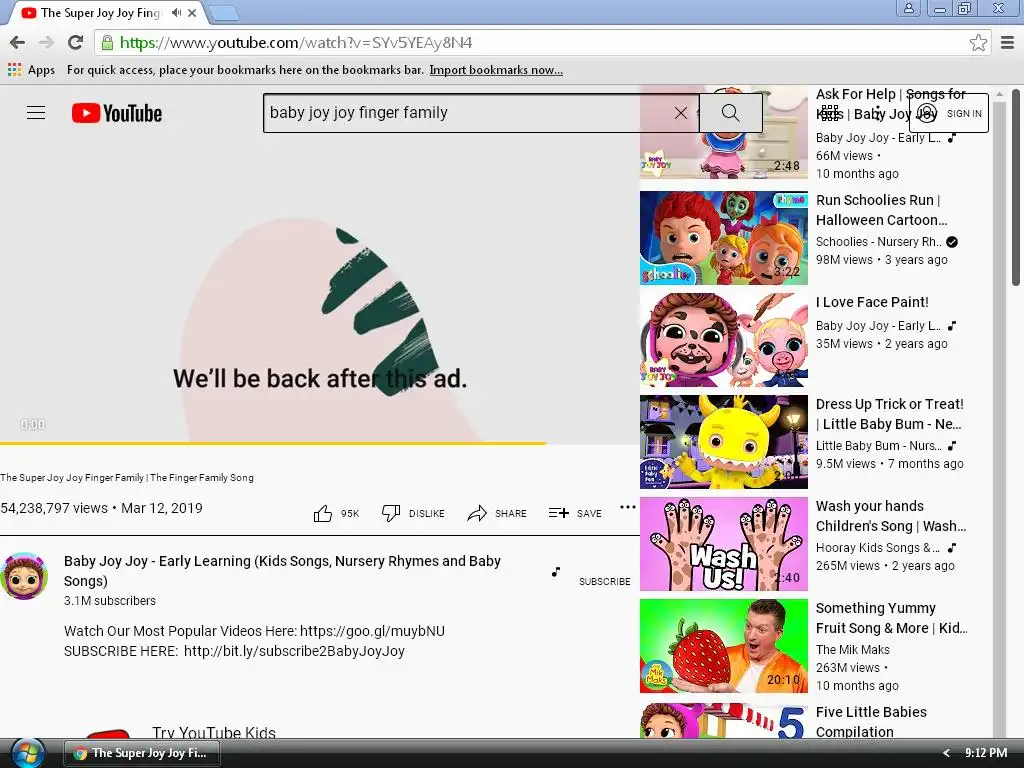Open Run Schoolies Run video thumbnail
Viewport: 1024px width, 768px height.
pos(724,238)
